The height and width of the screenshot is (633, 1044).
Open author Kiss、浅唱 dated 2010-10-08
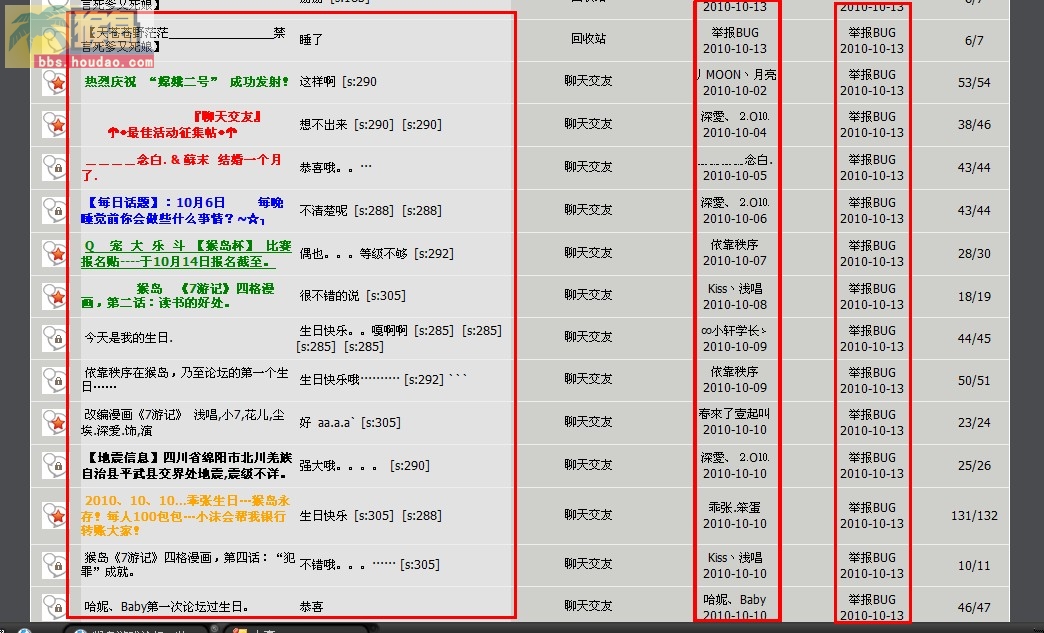(x=735, y=288)
